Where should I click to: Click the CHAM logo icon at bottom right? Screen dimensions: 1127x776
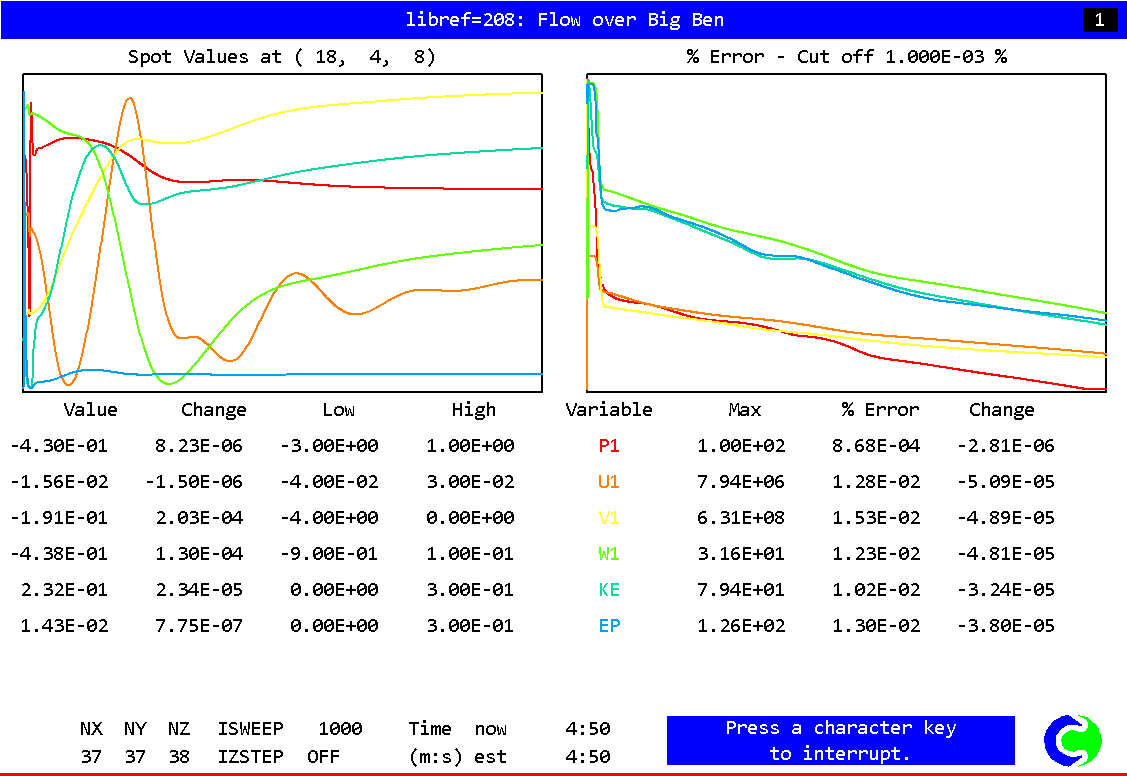pyautogui.click(x=1072, y=741)
